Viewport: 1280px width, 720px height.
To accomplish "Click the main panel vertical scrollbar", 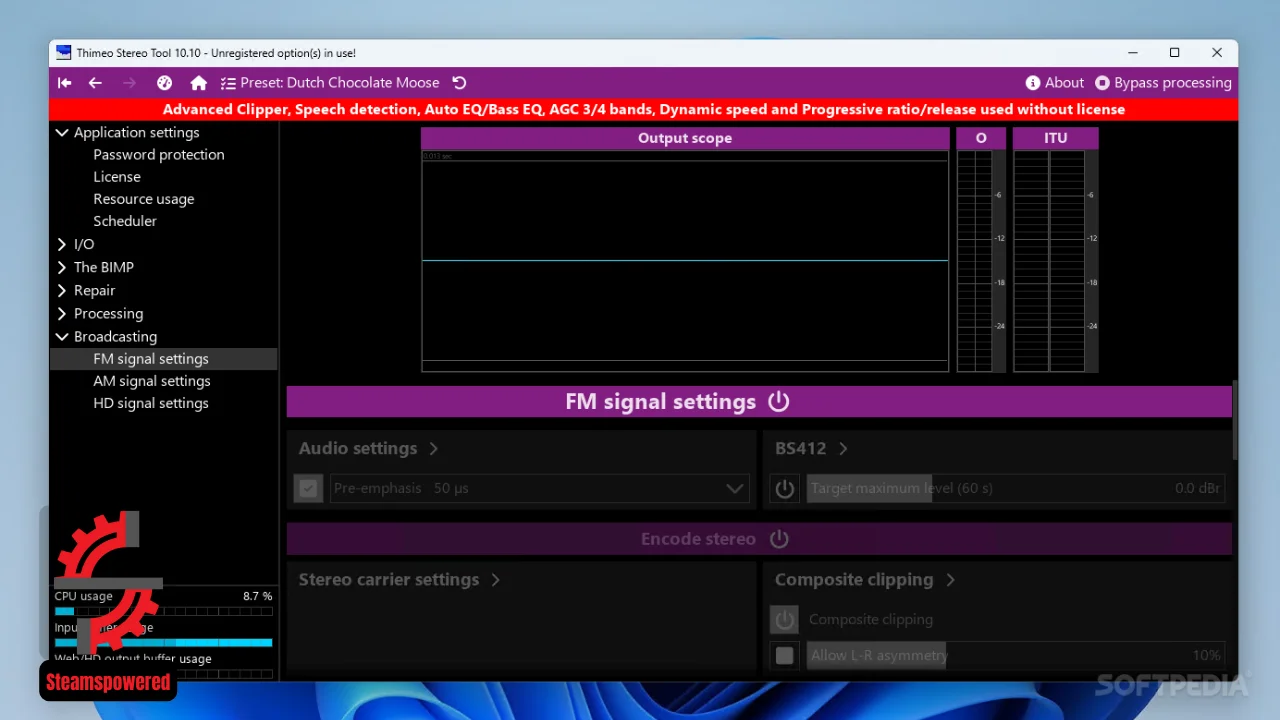I will tap(1235, 420).
